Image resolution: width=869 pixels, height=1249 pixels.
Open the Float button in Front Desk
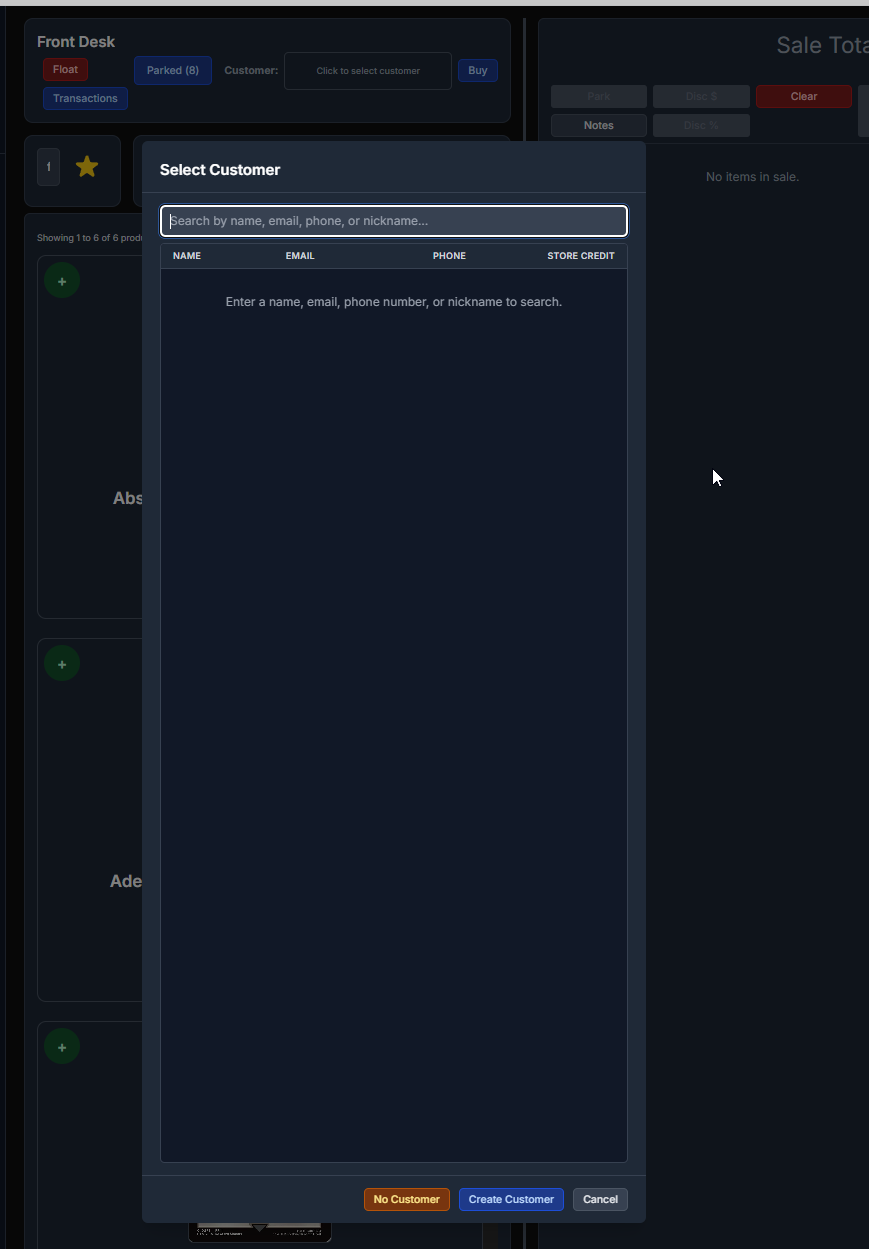tap(65, 70)
